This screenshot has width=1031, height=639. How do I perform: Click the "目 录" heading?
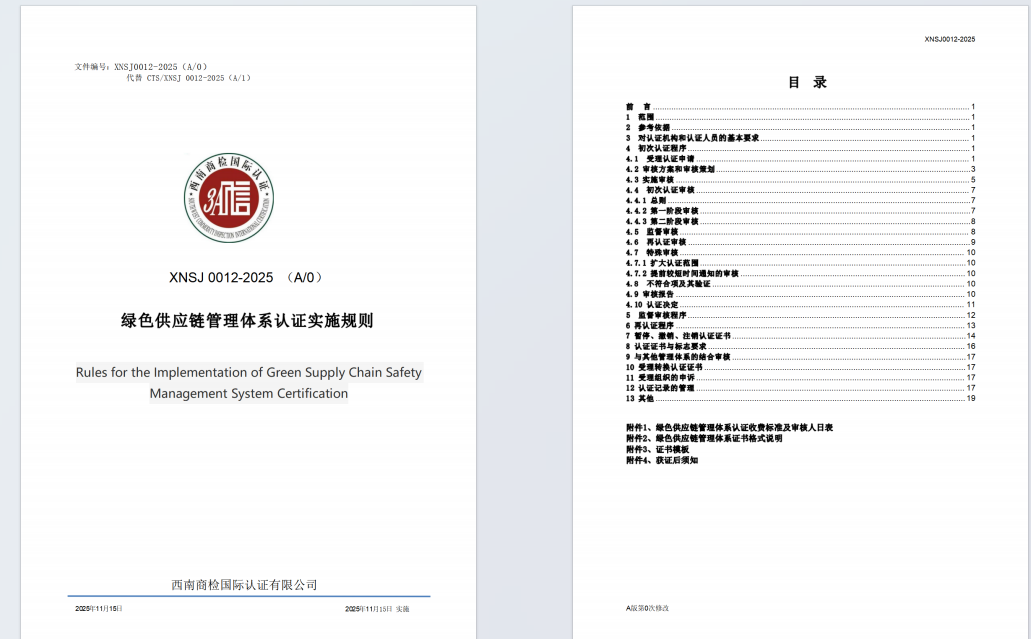807,83
